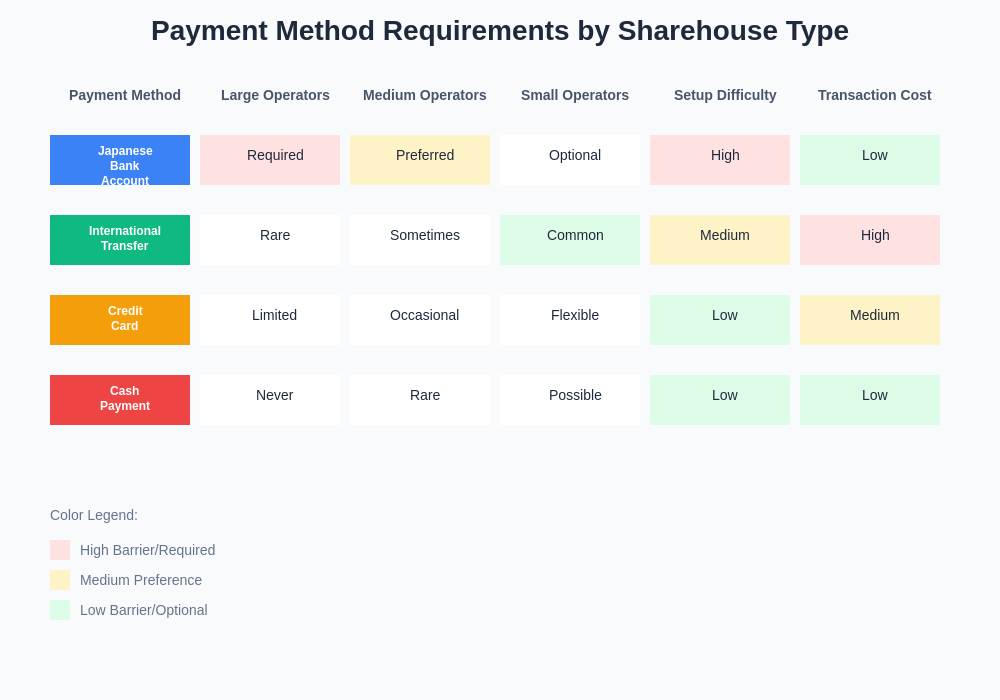Click the Required cell for Japanese Bank Account

point(270,159)
